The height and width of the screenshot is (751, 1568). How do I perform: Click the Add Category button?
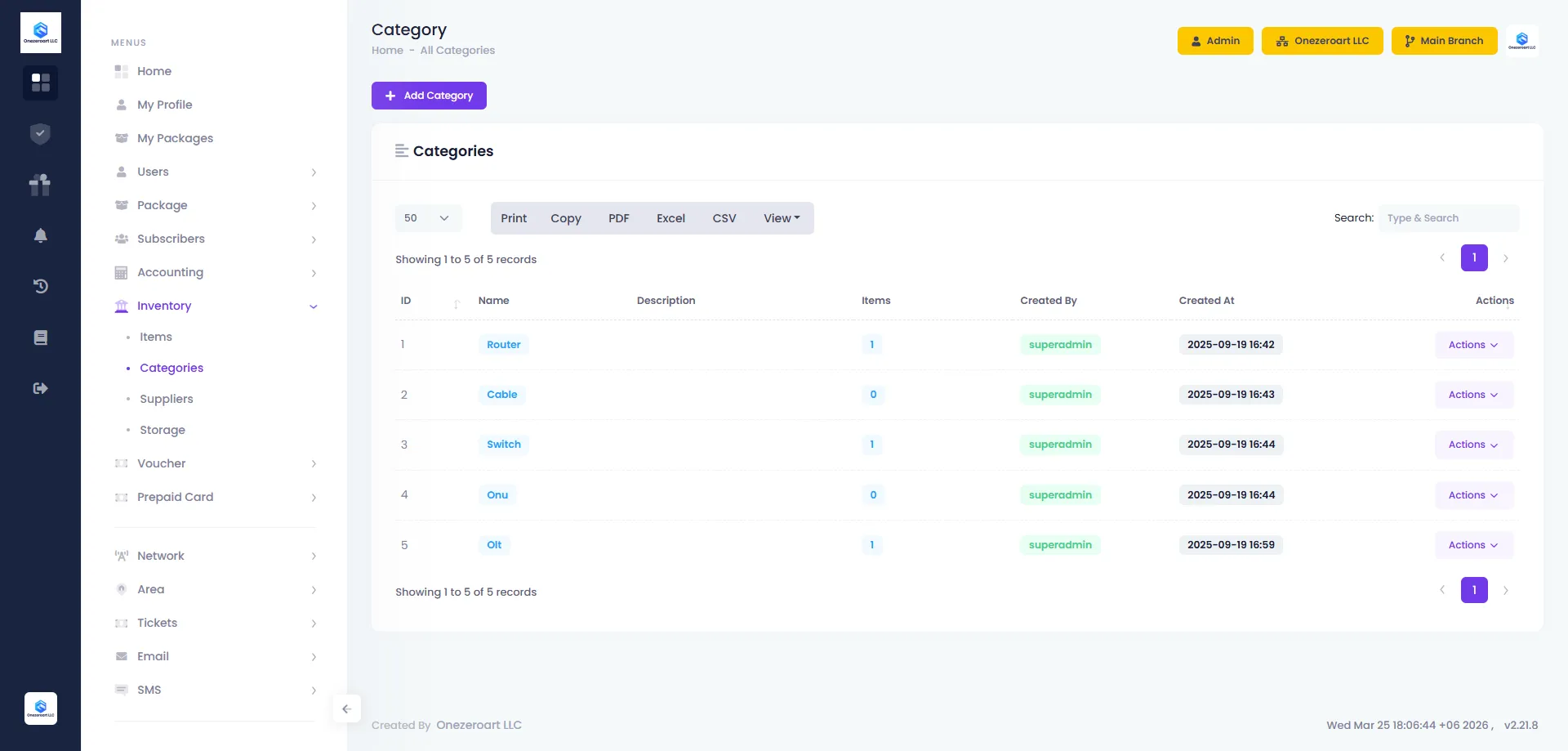[x=429, y=96]
